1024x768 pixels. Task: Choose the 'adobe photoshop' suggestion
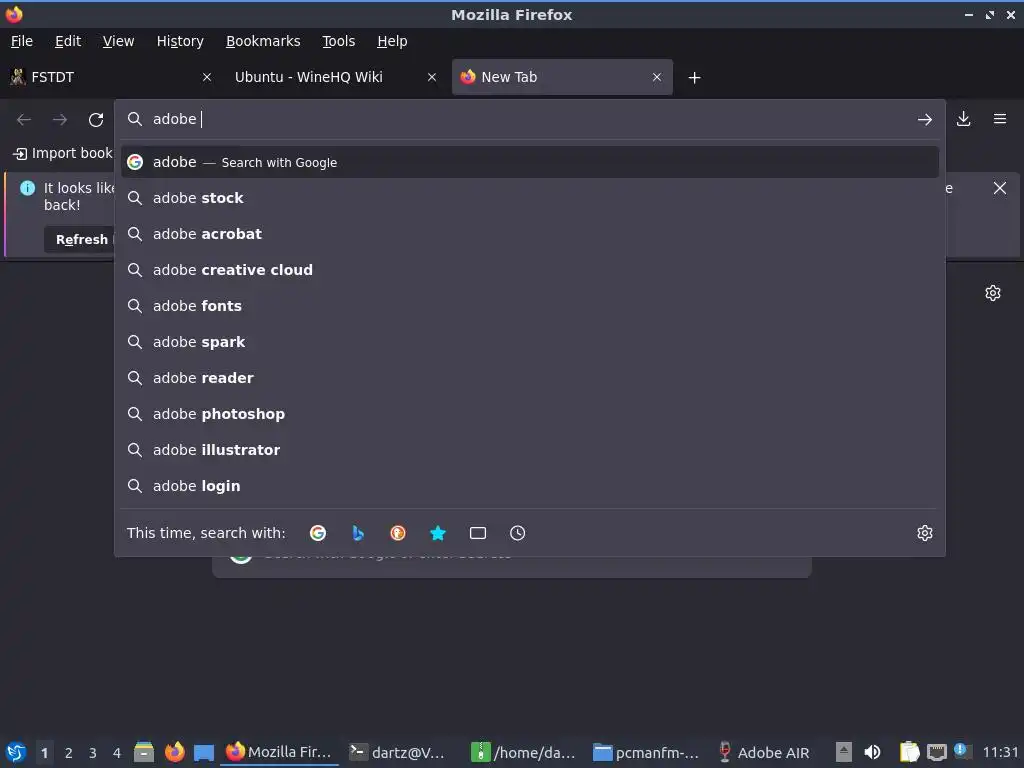click(530, 413)
